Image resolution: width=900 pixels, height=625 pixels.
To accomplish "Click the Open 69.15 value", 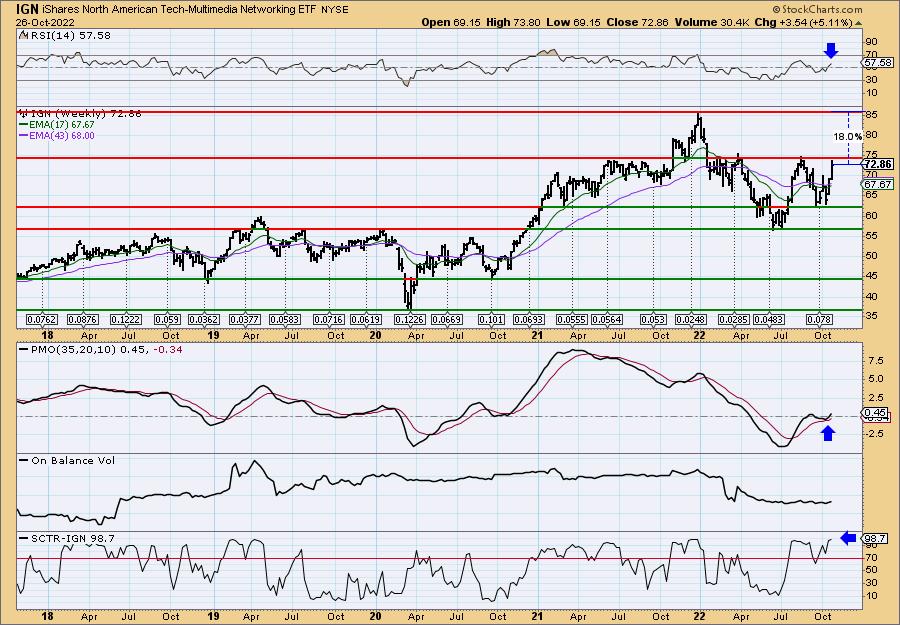I will tap(452, 22).
